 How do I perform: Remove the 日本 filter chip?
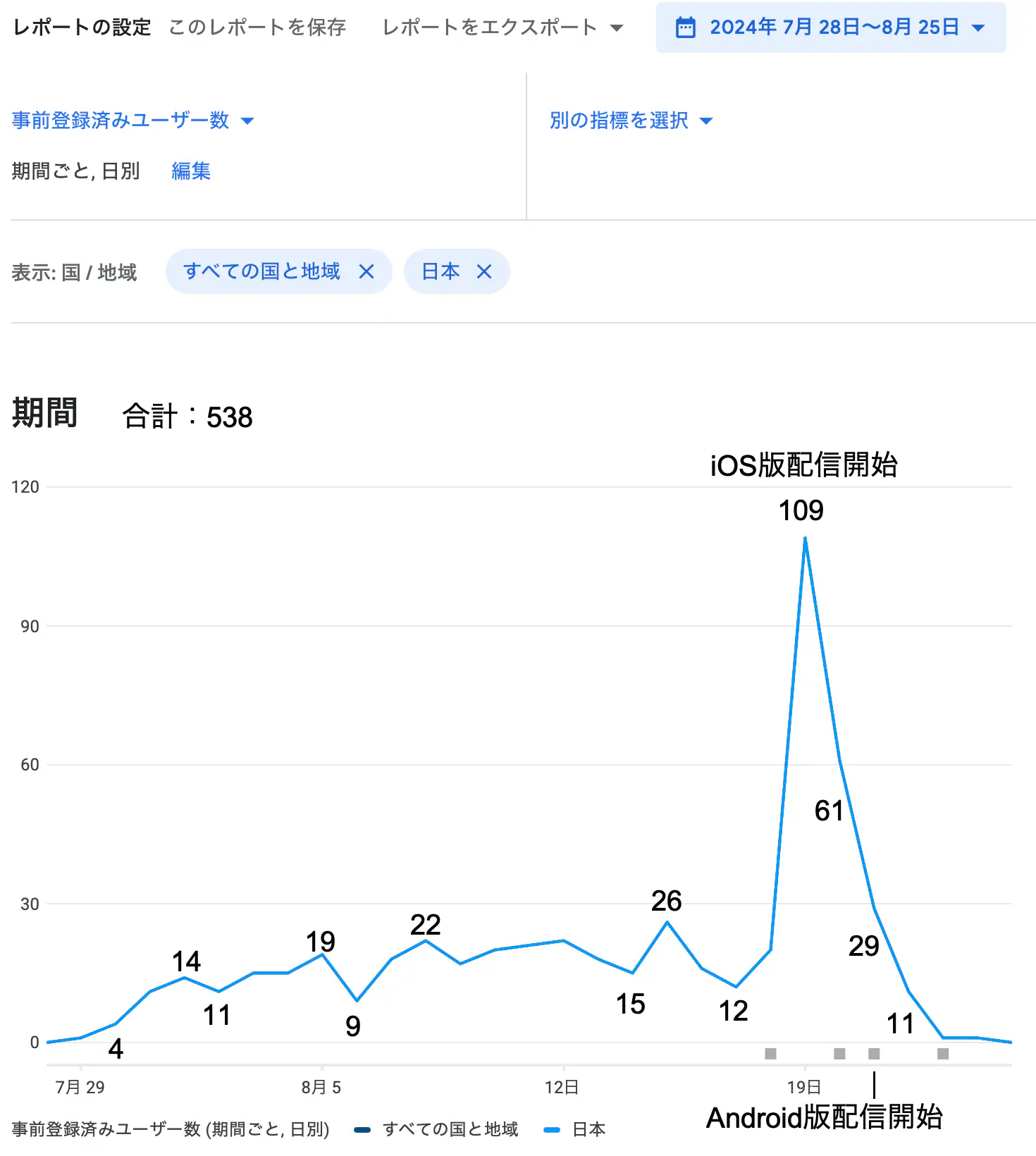pos(484,271)
